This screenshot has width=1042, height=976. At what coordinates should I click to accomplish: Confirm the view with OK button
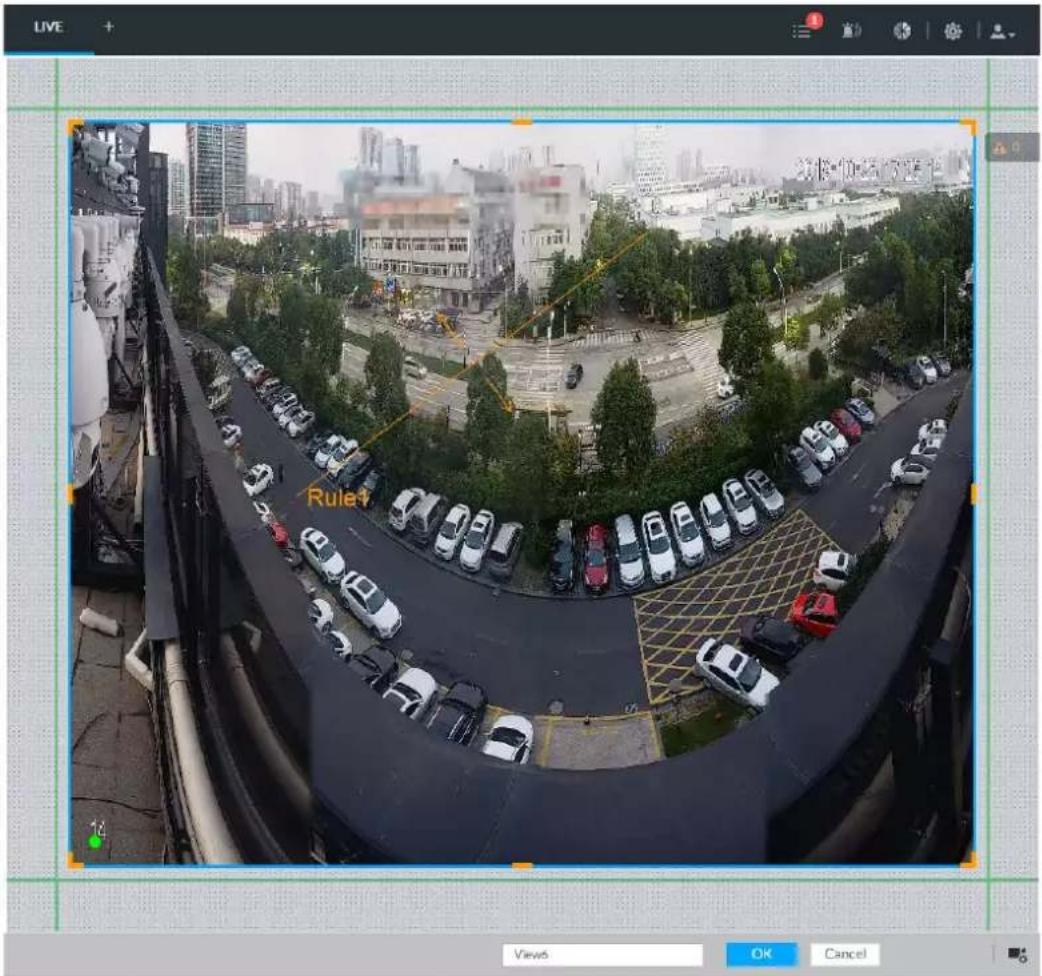pos(762,954)
